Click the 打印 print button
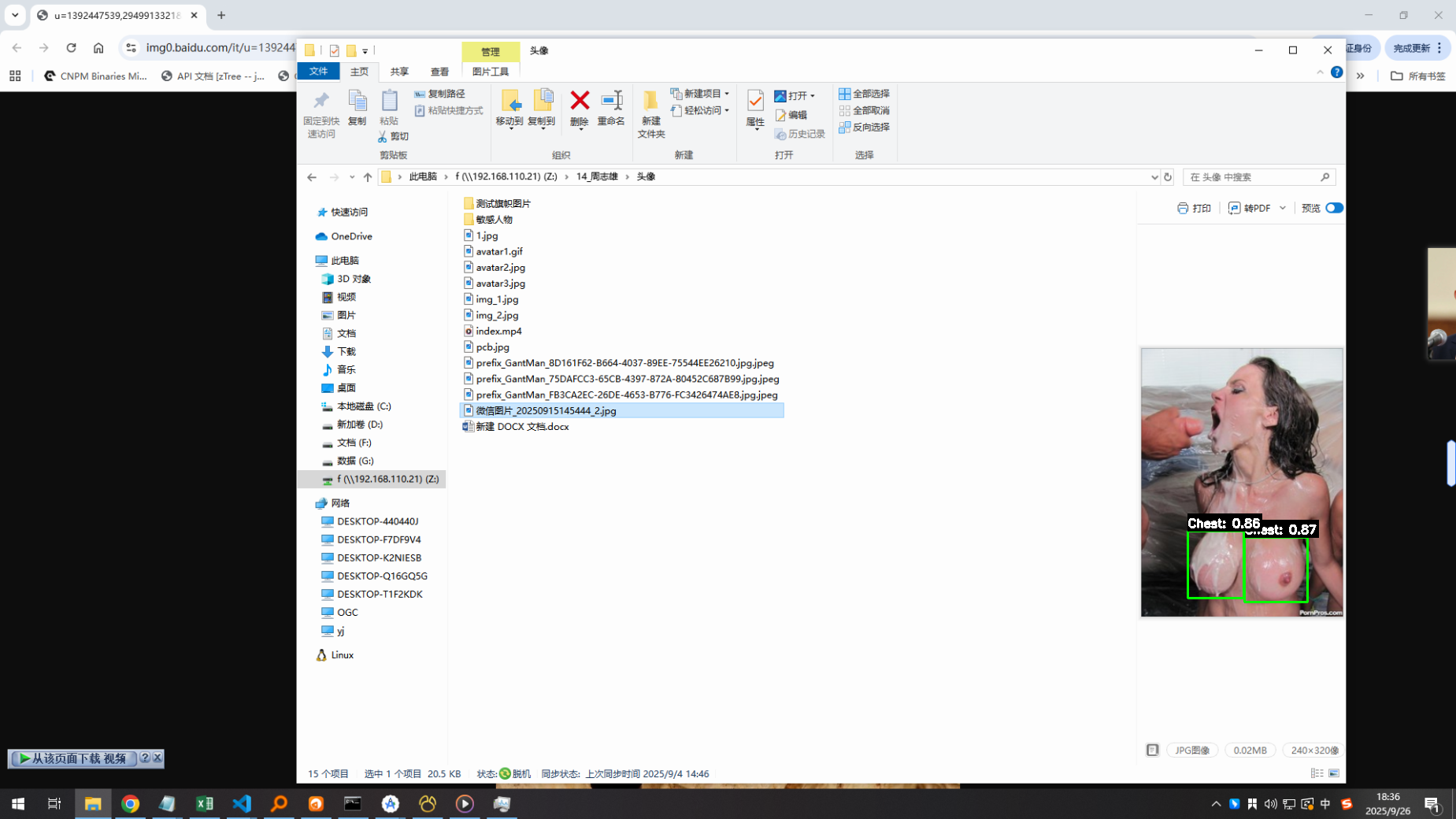 [1194, 208]
